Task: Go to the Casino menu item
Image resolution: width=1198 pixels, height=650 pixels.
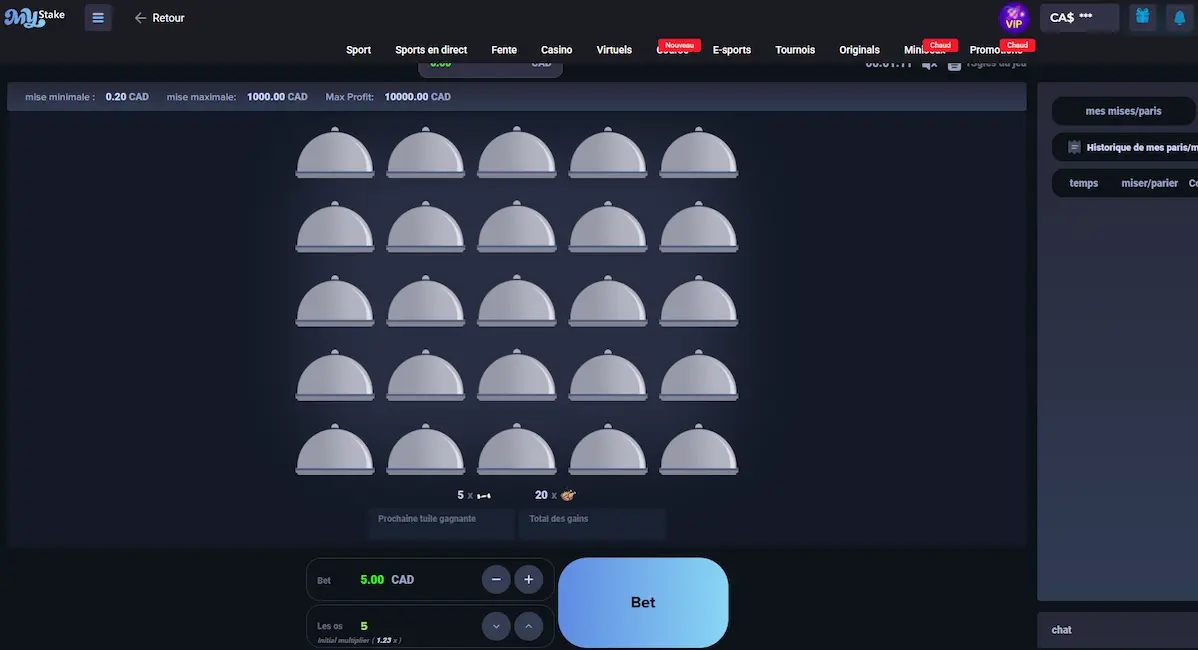Action: click(x=556, y=50)
